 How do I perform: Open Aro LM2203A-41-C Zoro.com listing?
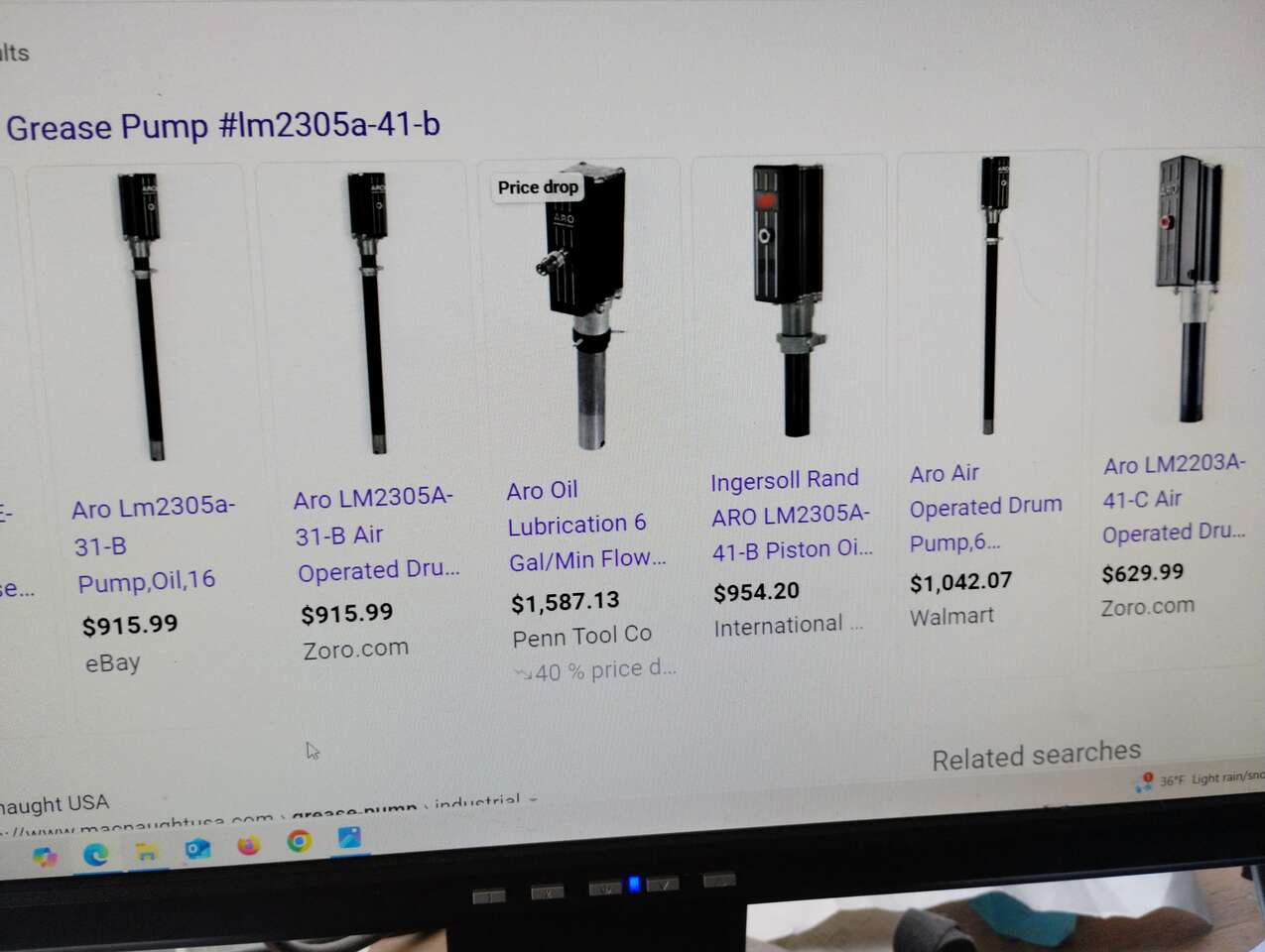[1174, 499]
